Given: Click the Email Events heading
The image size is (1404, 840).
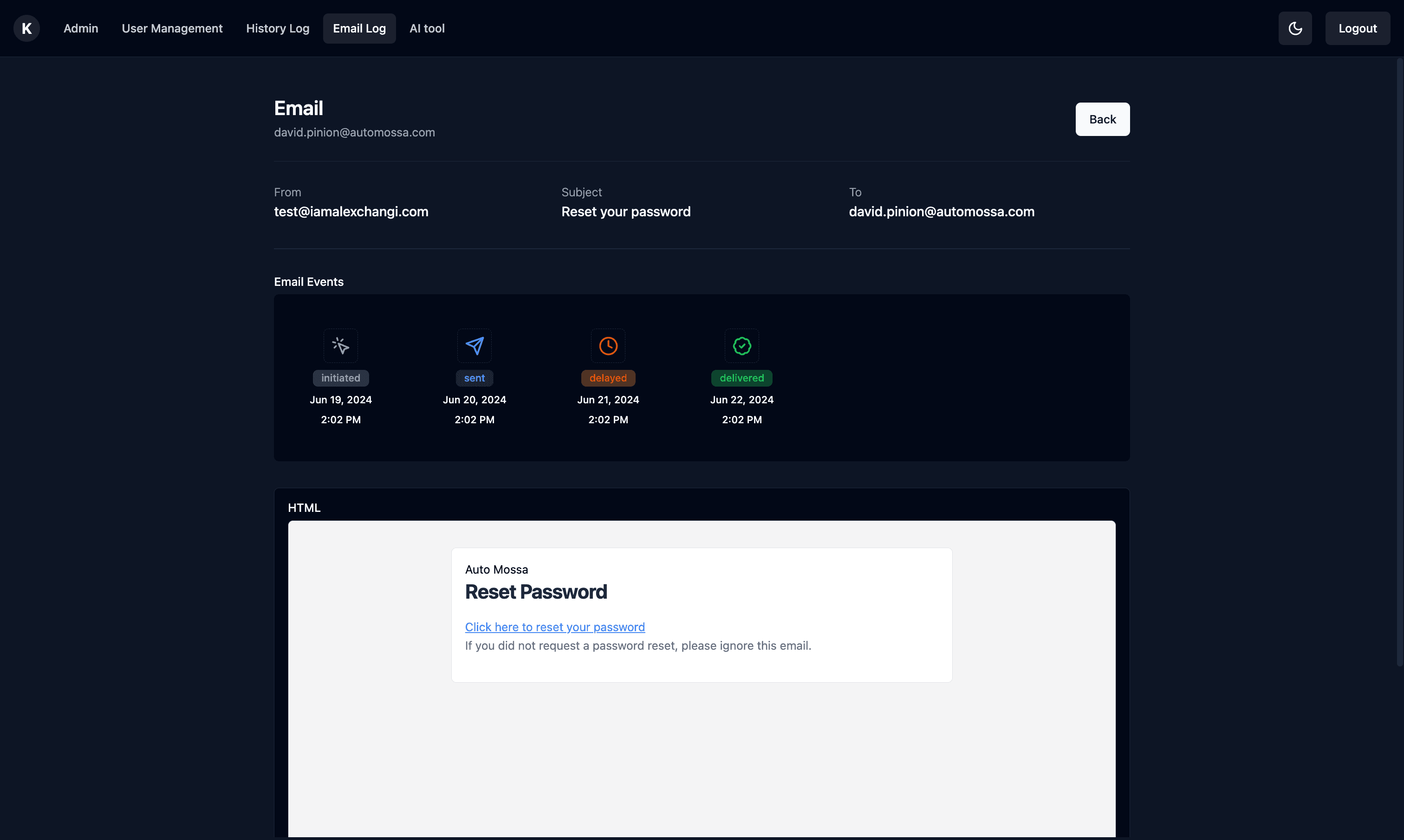Looking at the screenshot, I should 309,282.
